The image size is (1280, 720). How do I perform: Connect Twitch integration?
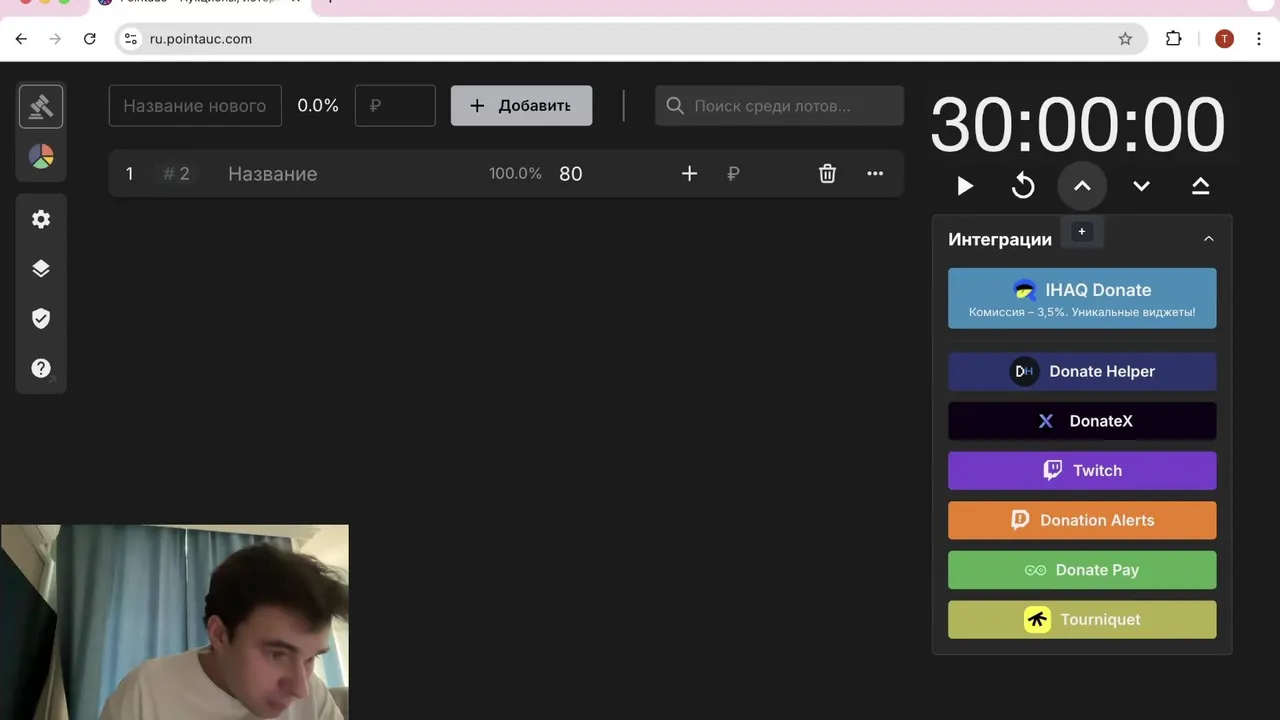[x=1082, y=470]
